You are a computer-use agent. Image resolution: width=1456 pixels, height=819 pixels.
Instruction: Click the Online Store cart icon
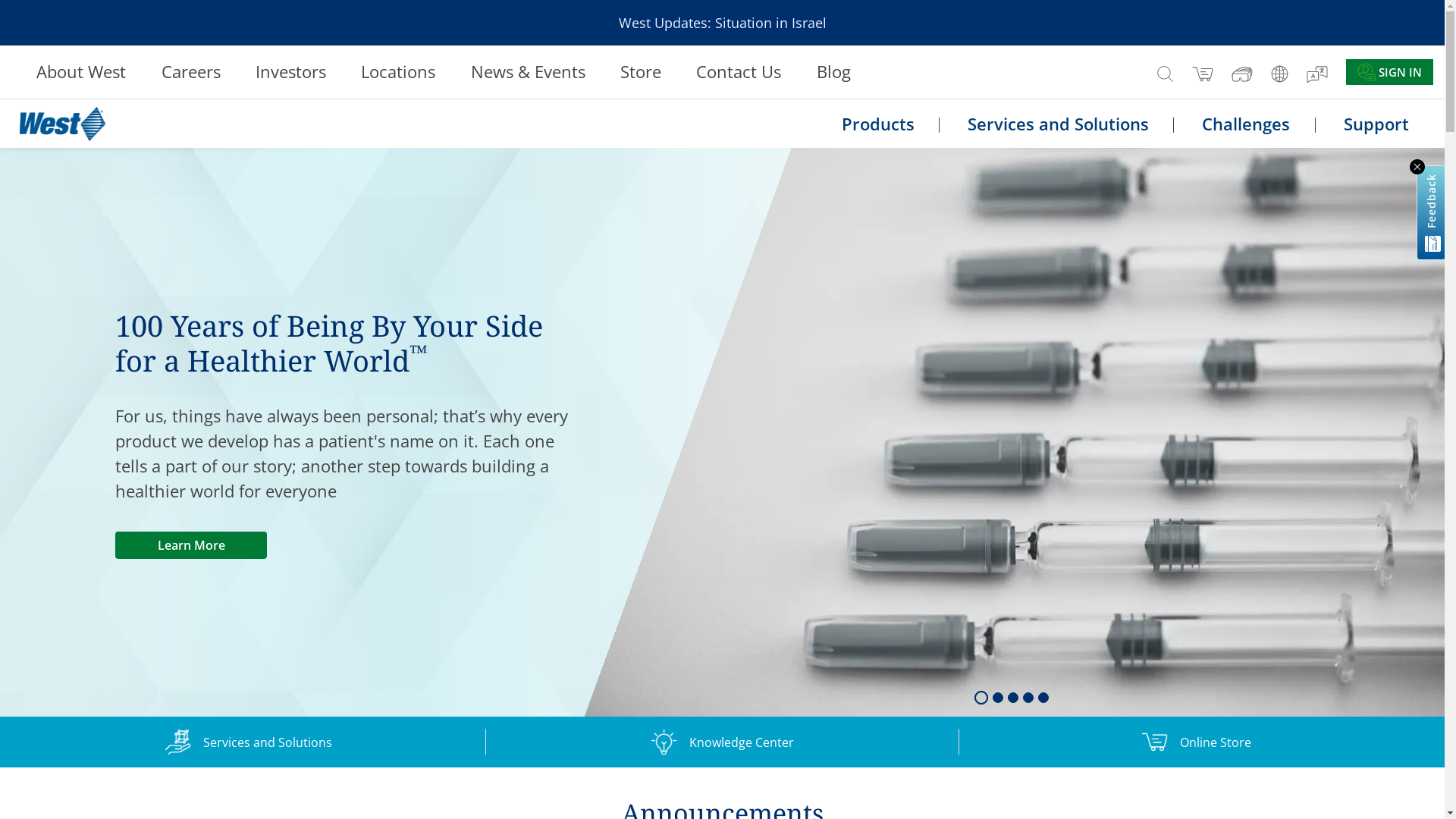pos(1155,741)
